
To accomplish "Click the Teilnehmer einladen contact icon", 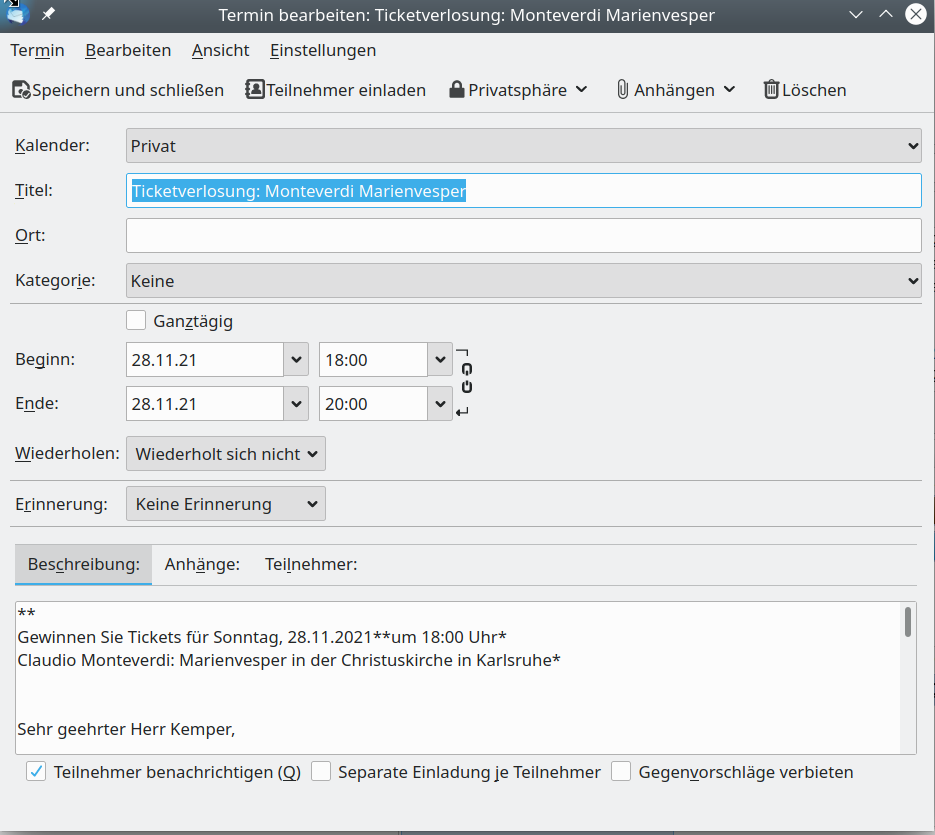I will [255, 90].
